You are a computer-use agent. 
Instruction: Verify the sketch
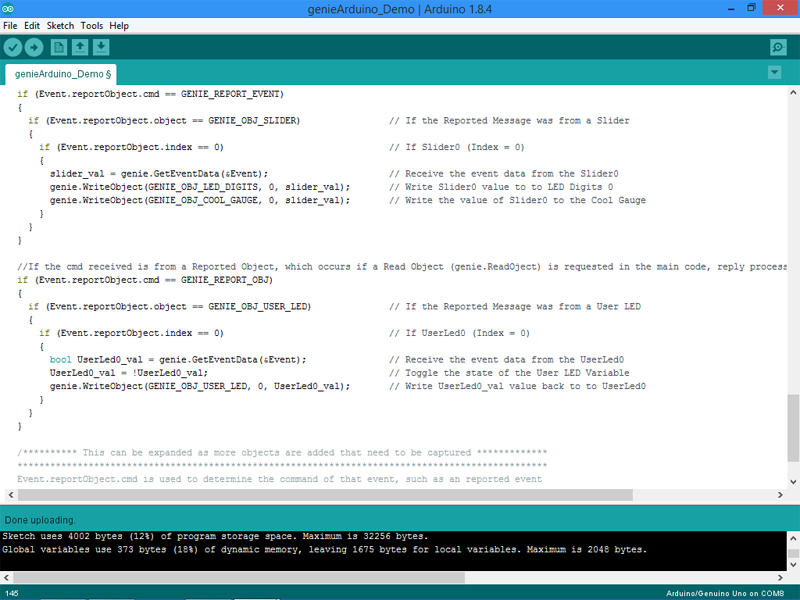pyautogui.click(x=13, y=46)
